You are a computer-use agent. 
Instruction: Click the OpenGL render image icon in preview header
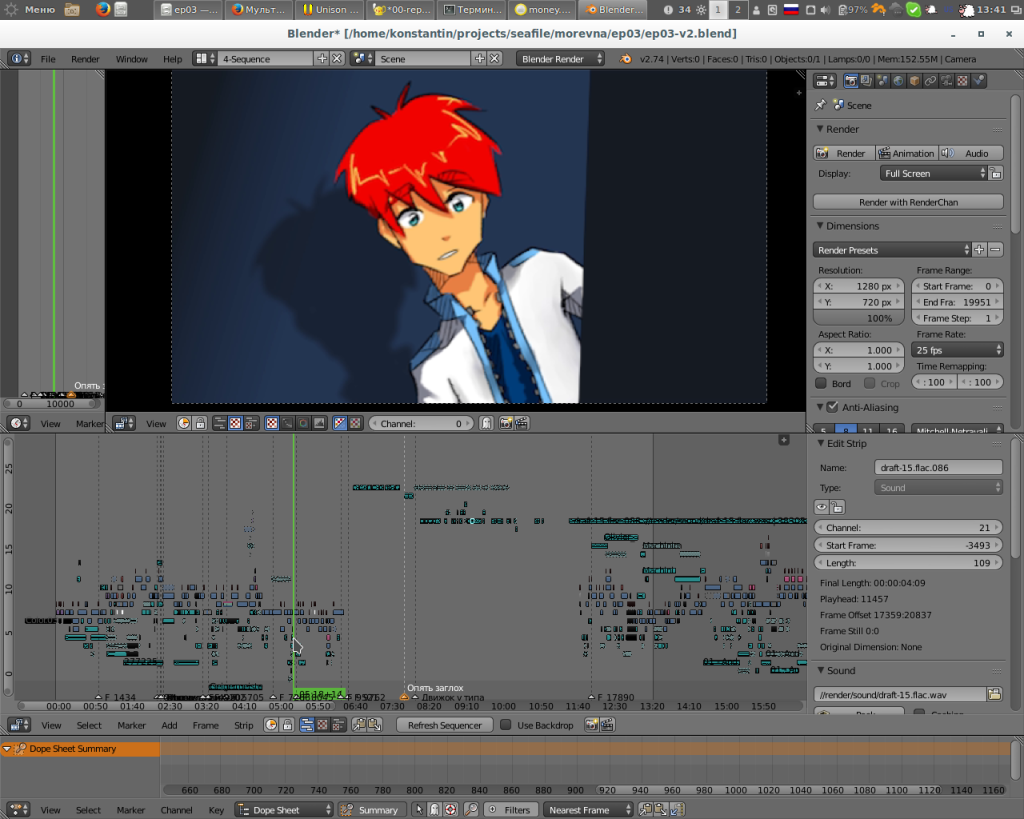tap(505, 423)
